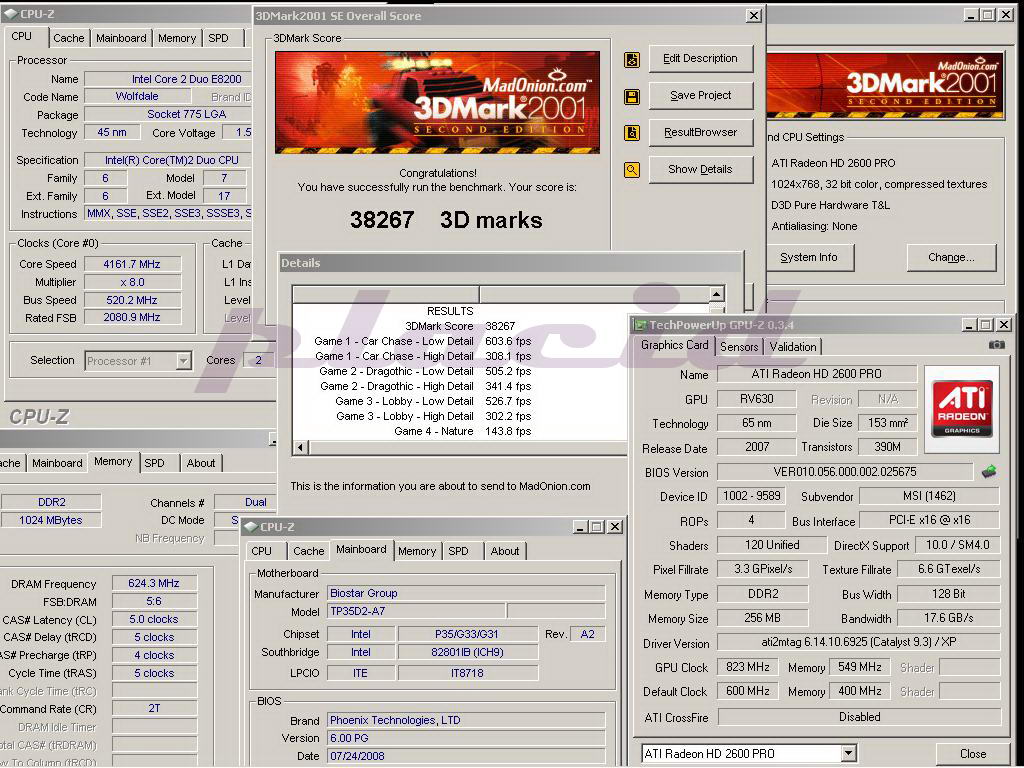Open About tab in CPU-Z Mainboard window
Screen dimensions: 1024x768
point(505,551)
